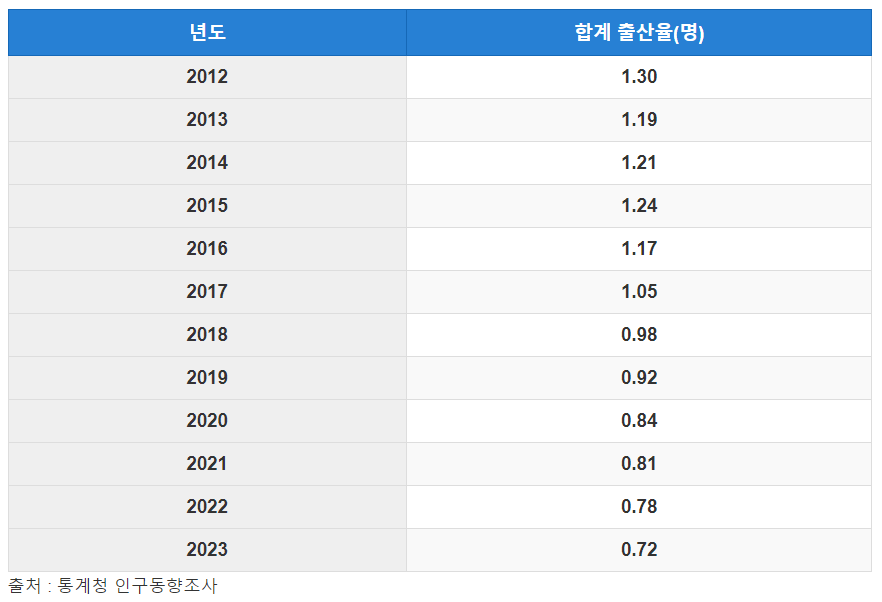Select the year cell 2022
This screenshot has height=602, width=882.
click(x=207, y=507)
